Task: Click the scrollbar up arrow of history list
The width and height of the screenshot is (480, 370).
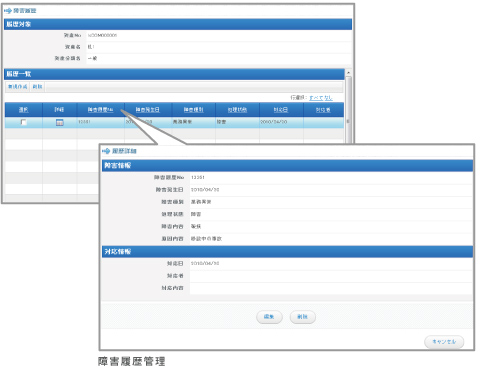Action: pos(348,73)
